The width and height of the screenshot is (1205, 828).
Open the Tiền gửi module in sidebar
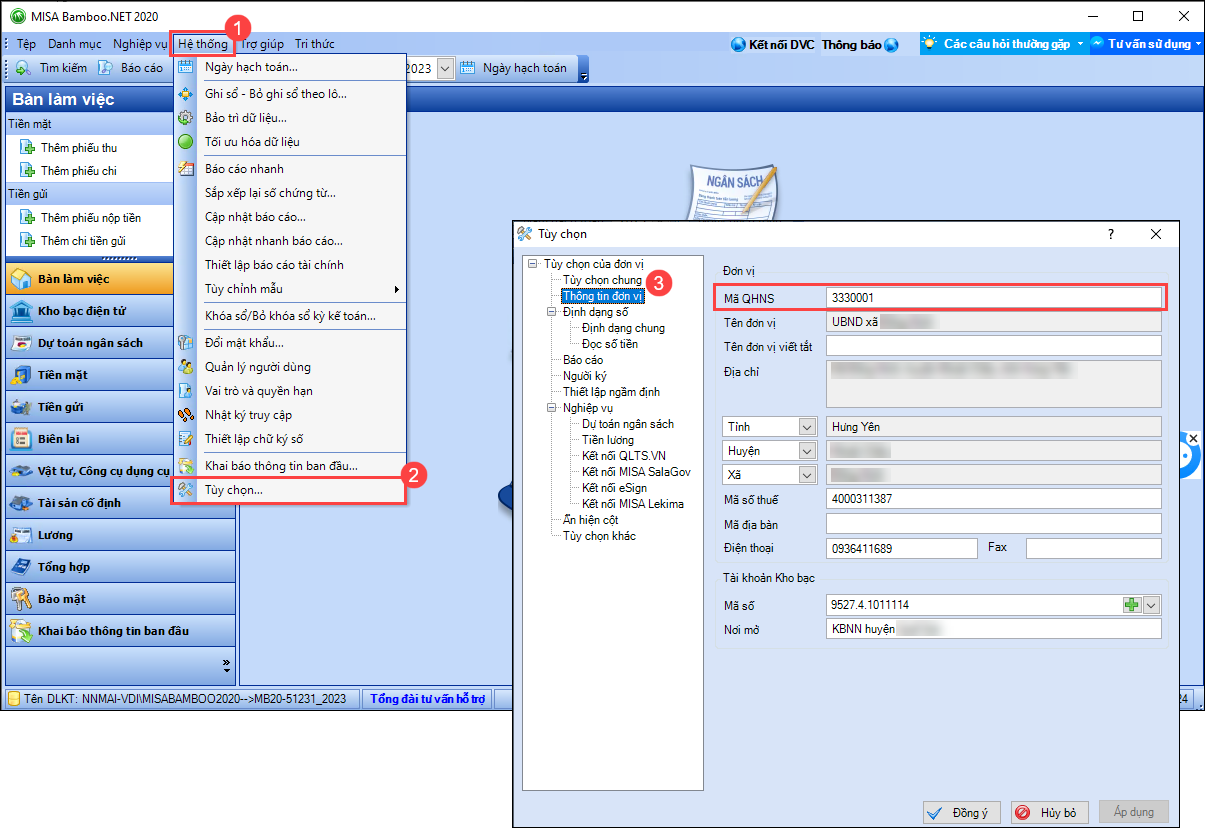click(x=120, y=407)
